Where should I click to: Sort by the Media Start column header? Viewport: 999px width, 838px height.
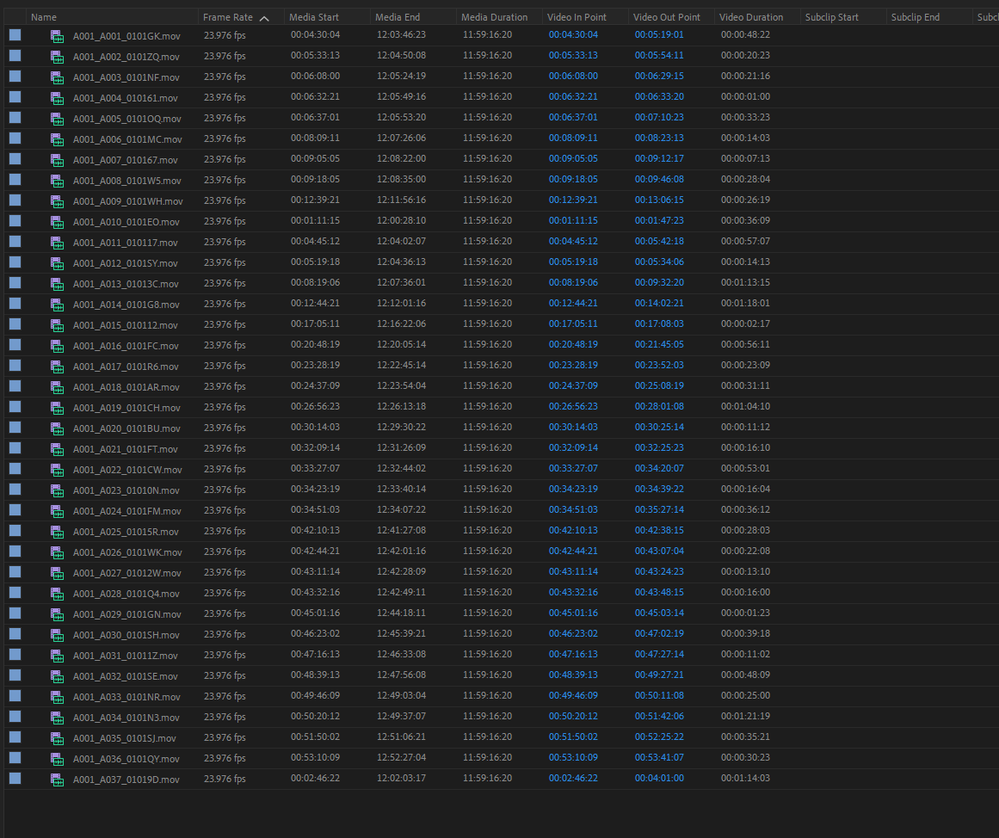[314, 17]
